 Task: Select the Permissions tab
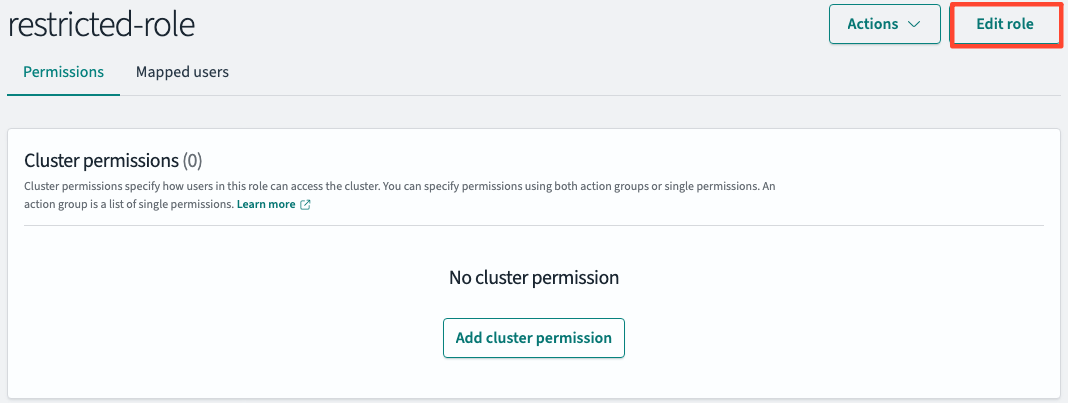(63, 71)
